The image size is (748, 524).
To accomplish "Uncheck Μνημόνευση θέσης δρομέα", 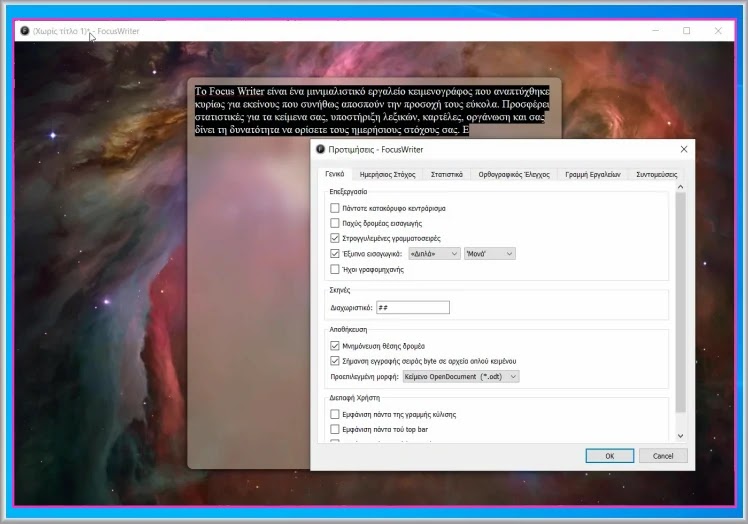I will coord(335,346).
